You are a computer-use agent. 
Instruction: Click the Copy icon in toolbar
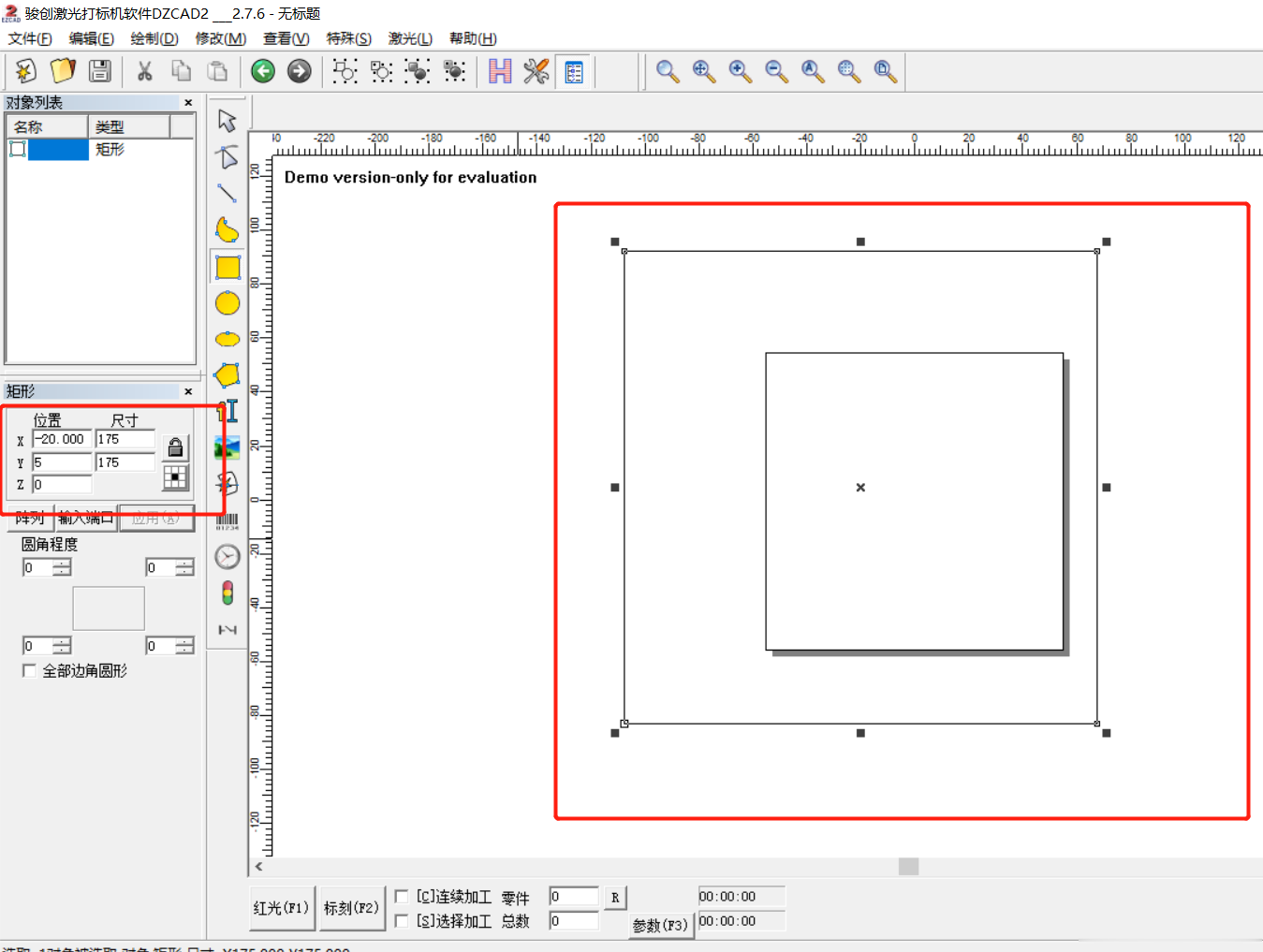pos(182,71)
